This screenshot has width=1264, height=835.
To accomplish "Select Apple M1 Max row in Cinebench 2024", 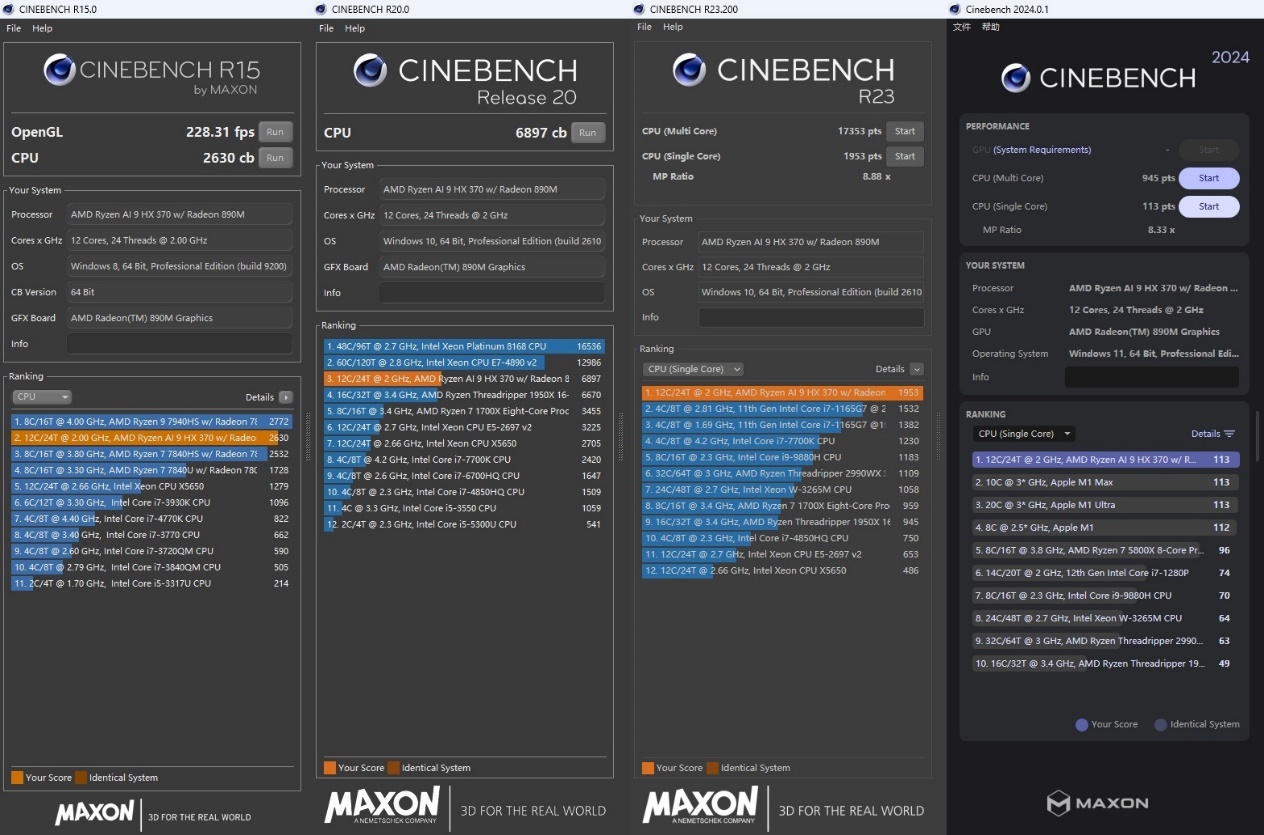I will (x=1106, y=482).
